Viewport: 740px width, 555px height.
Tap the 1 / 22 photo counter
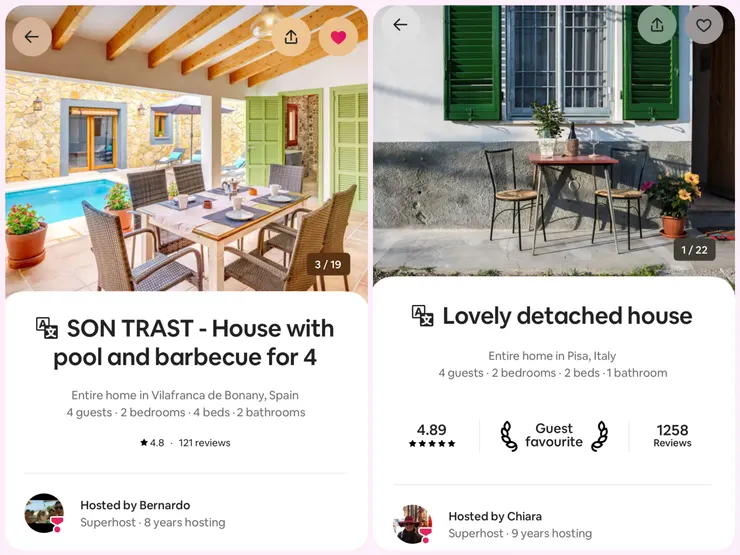click(695, 250)
